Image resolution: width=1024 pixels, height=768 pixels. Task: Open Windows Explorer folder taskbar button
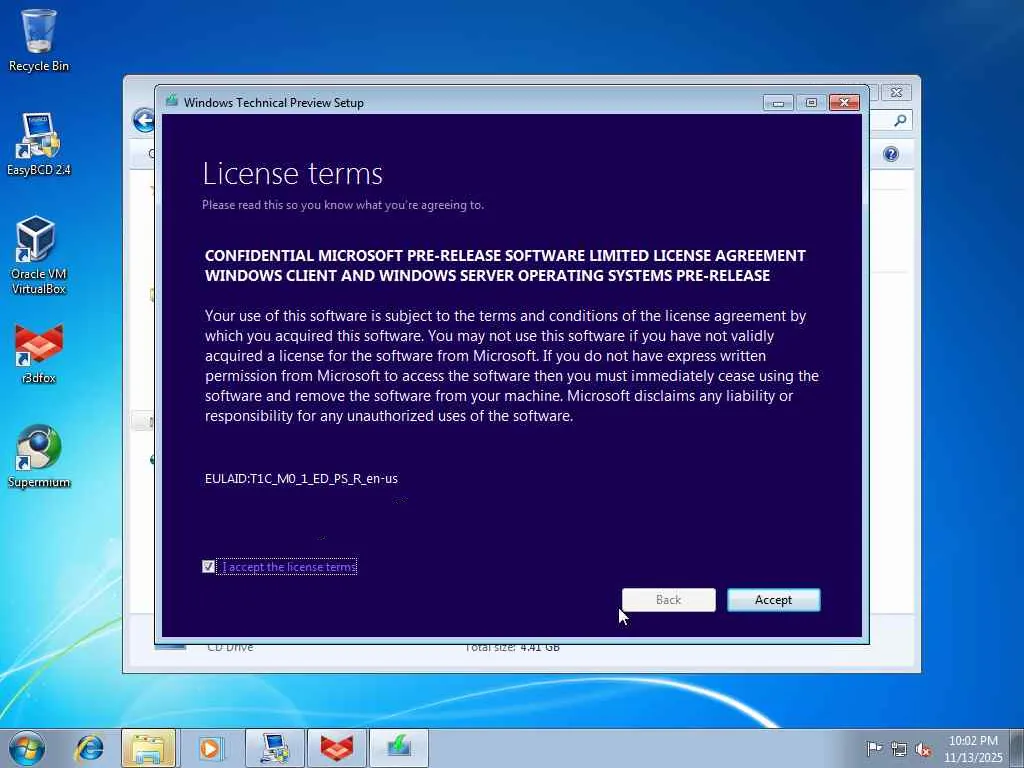pyautogui.click(x=149, y=748)
